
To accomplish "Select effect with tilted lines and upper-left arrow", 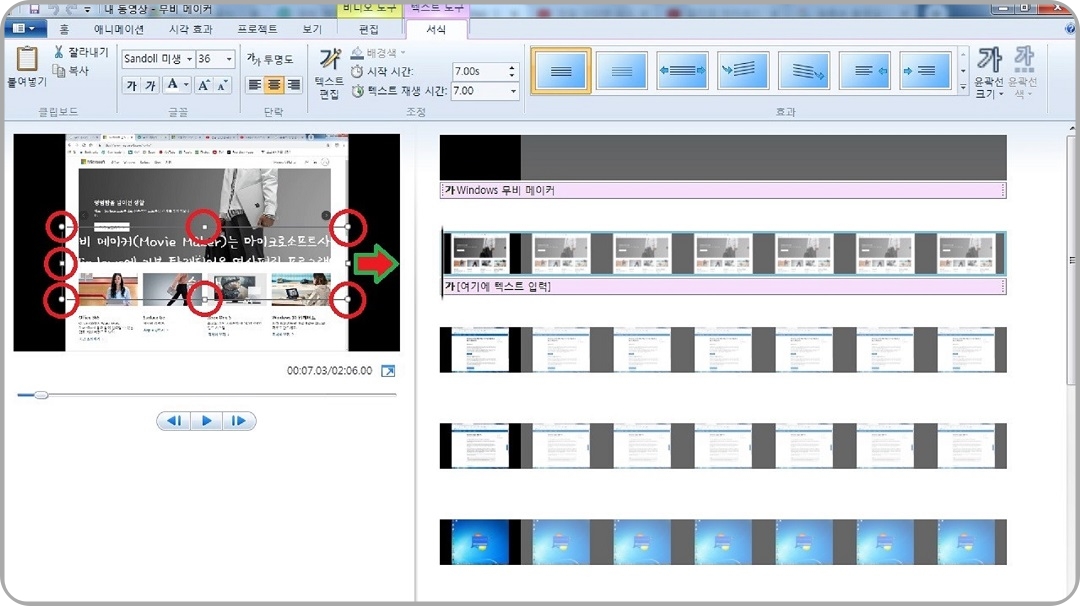I will [x=742, y=70].
